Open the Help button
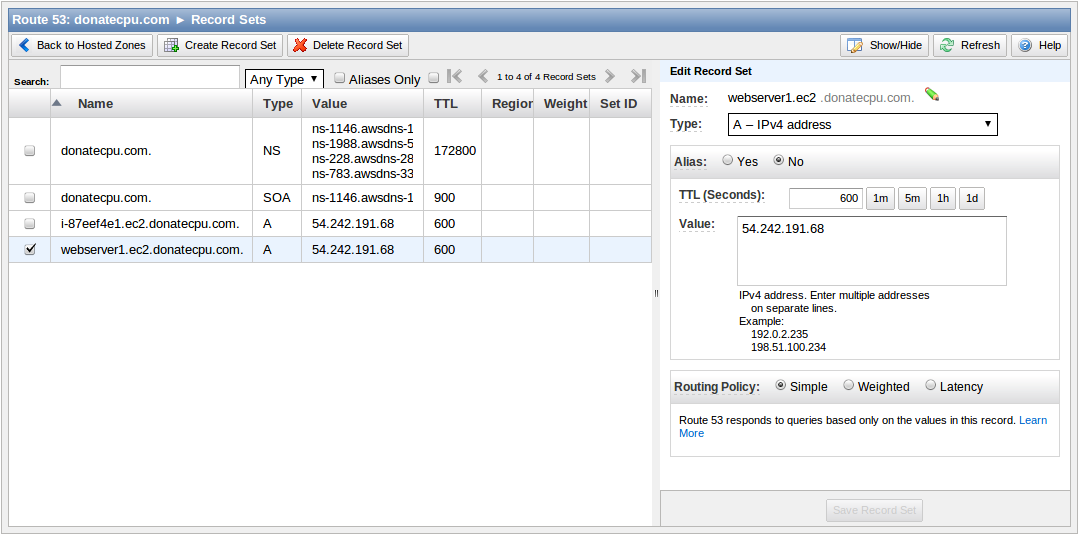The width and height of the screenshot is (1079, 534). click(x=1040, y=45)
